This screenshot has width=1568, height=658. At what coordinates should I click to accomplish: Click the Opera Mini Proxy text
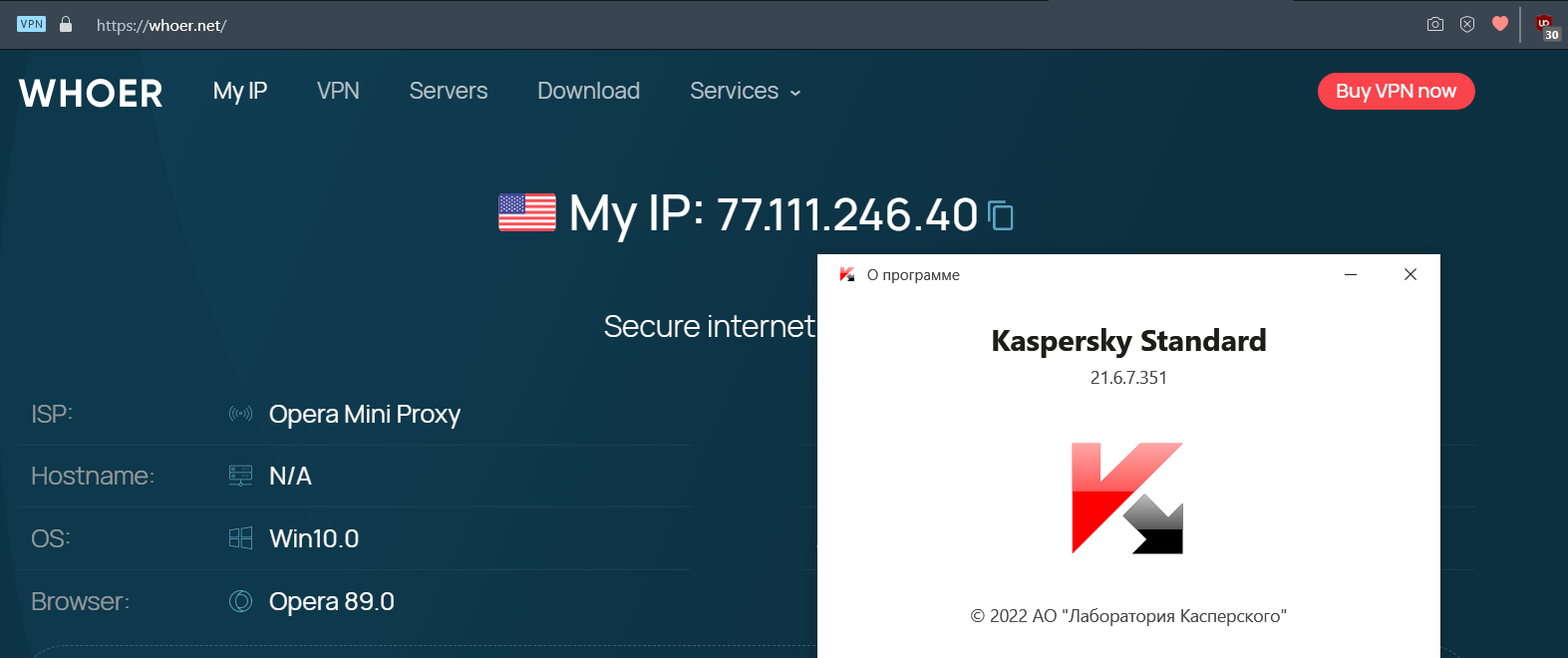click(x=365, y=414)
